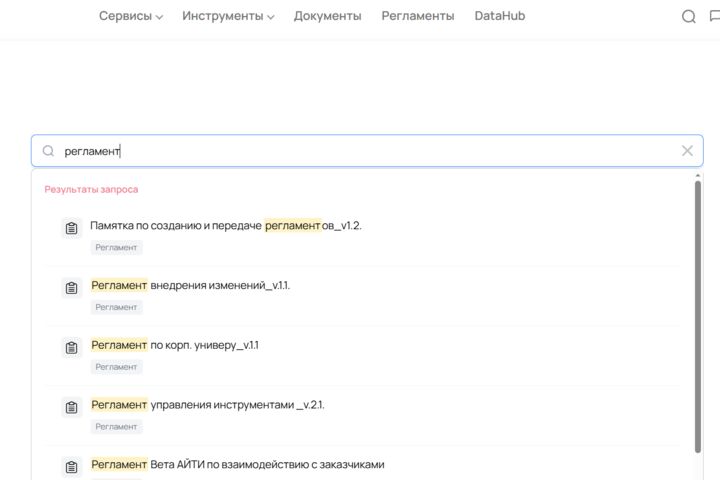Open result Регламент внедрения изменений_v.1.1.
The height and width of the screenshot is (480, 720).
click(190, 285)
